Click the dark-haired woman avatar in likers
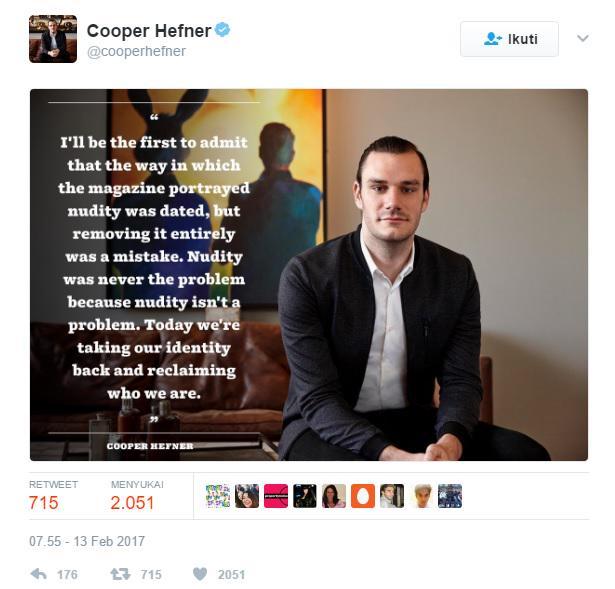Screen dimensions: 615x589 coord(334,496)
